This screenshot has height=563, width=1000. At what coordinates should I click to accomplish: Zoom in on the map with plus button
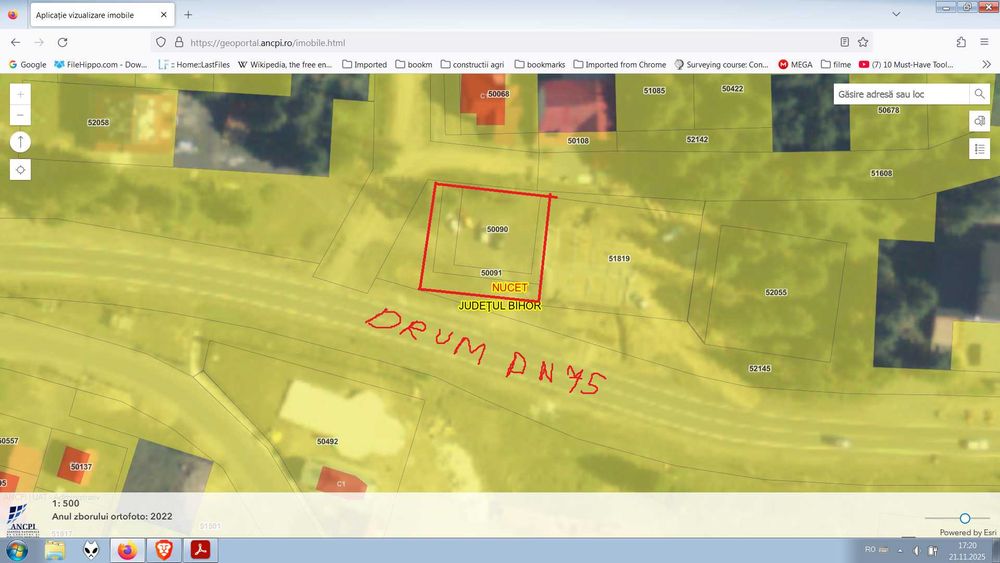click(x=20, y=94)
